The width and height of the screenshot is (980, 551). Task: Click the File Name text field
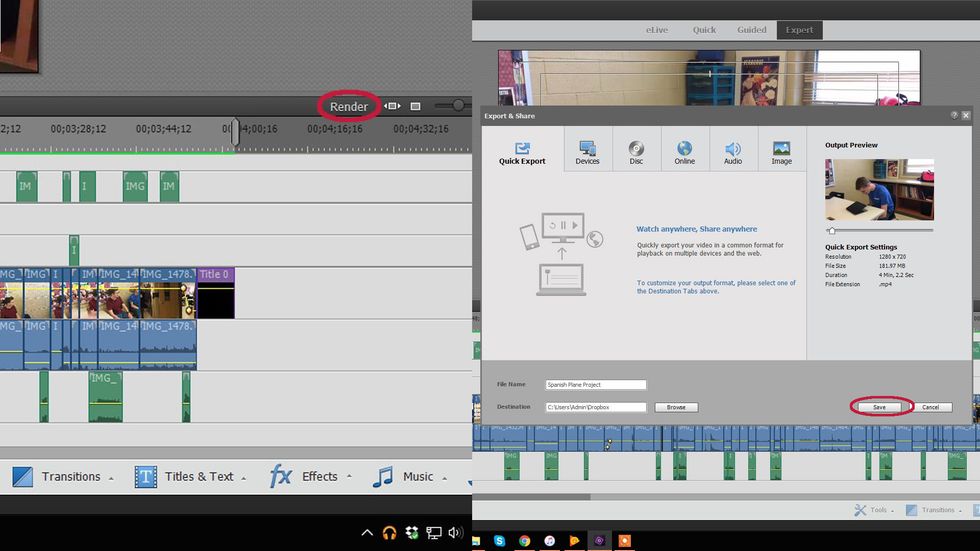coord(596,385)
